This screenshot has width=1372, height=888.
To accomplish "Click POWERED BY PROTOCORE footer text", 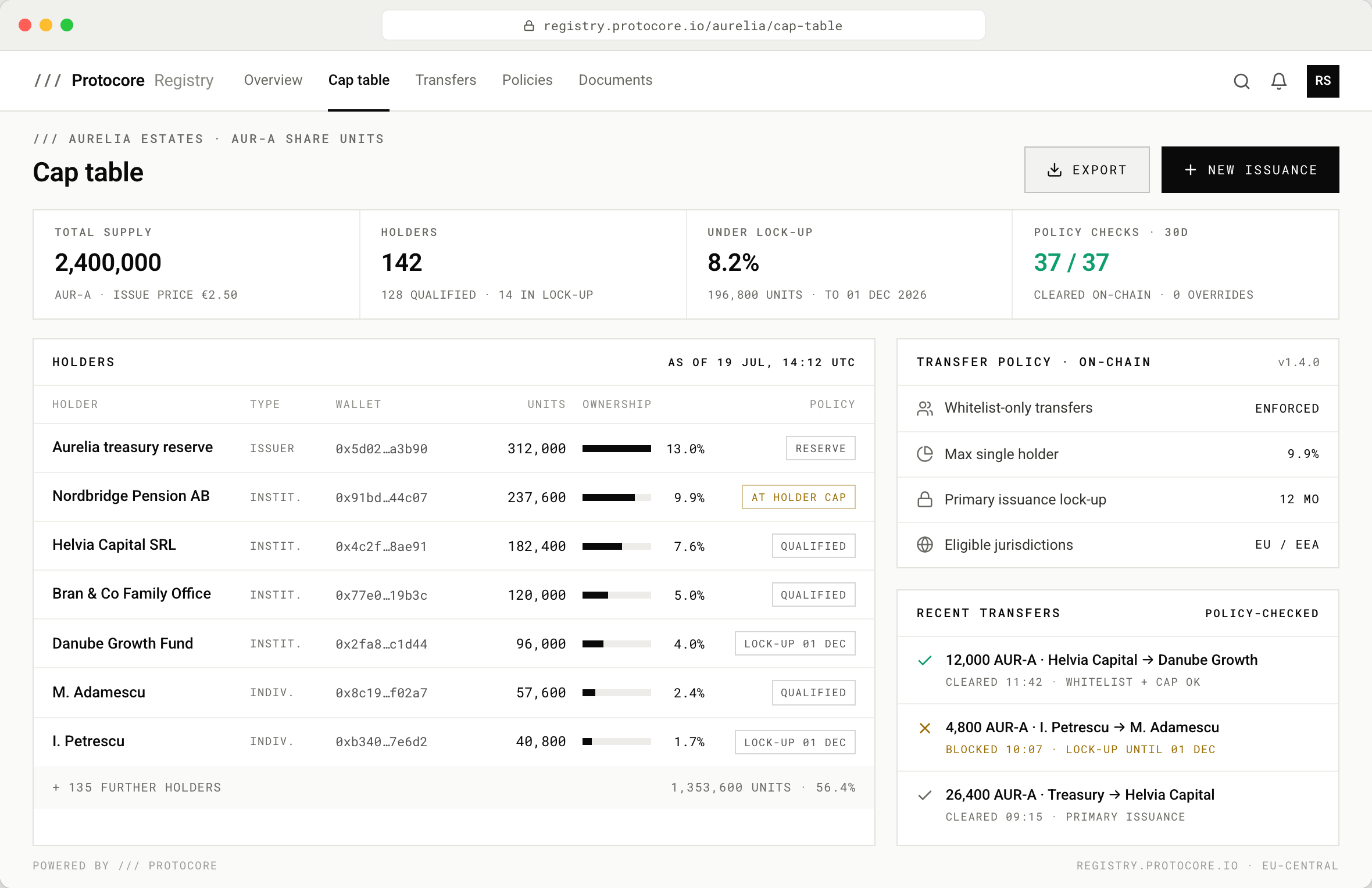I will 125,865.
